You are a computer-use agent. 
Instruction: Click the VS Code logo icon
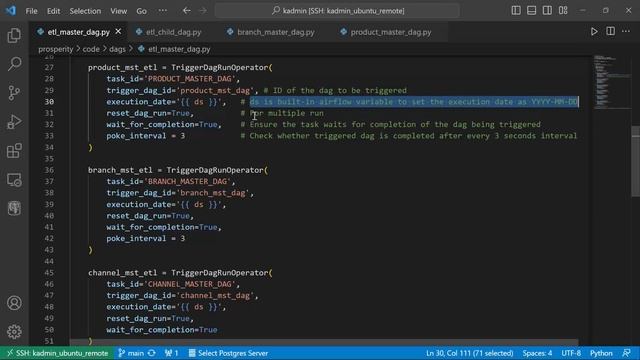11,11
